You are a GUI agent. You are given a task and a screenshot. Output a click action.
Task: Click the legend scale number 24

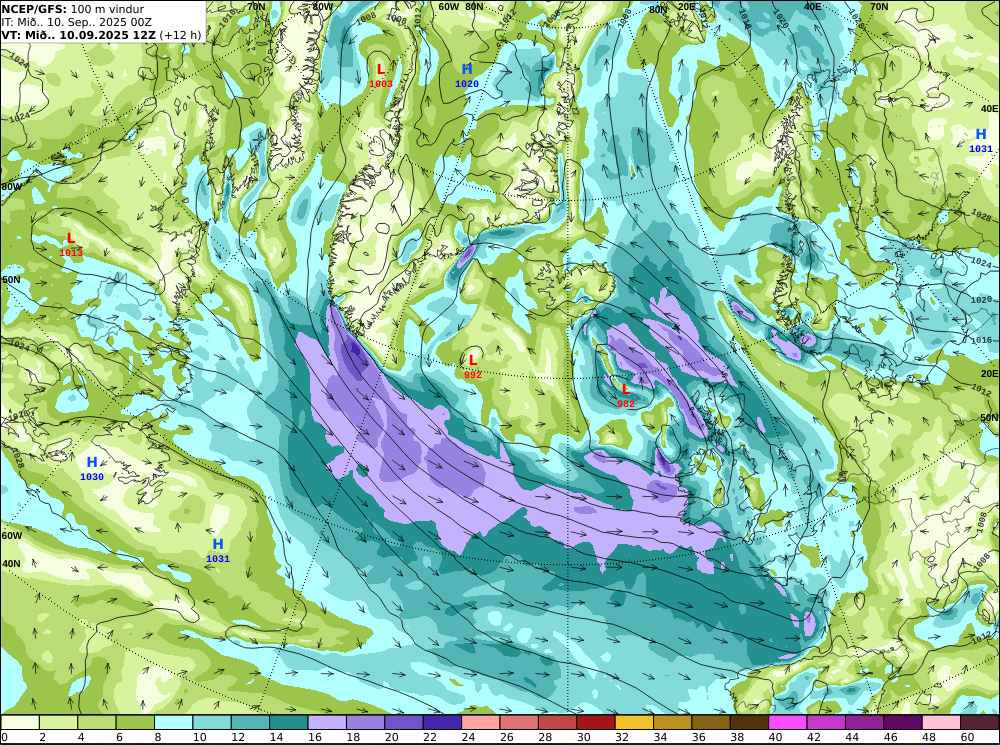(469, 737)
